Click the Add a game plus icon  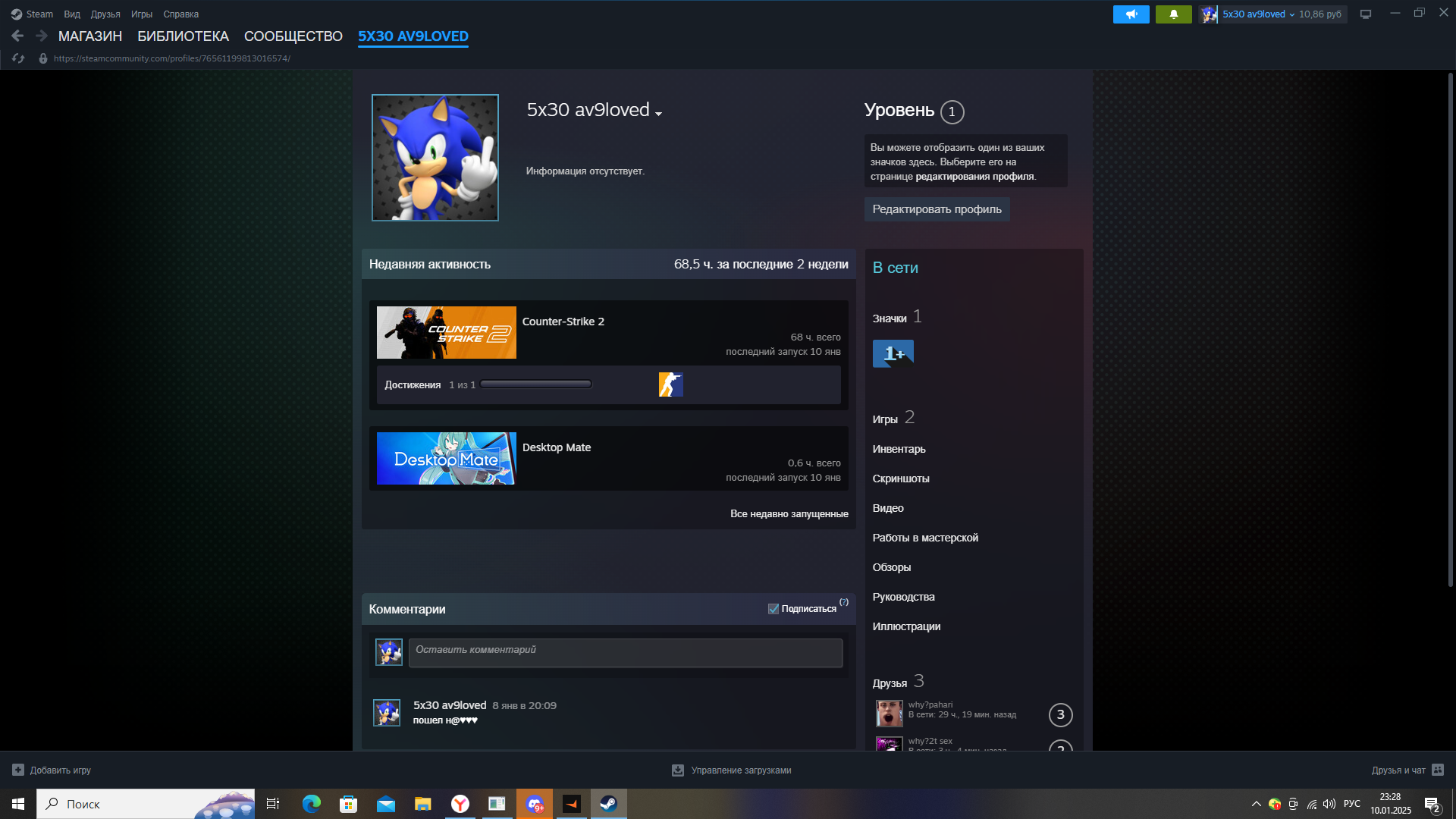click(x=18, y=770)
